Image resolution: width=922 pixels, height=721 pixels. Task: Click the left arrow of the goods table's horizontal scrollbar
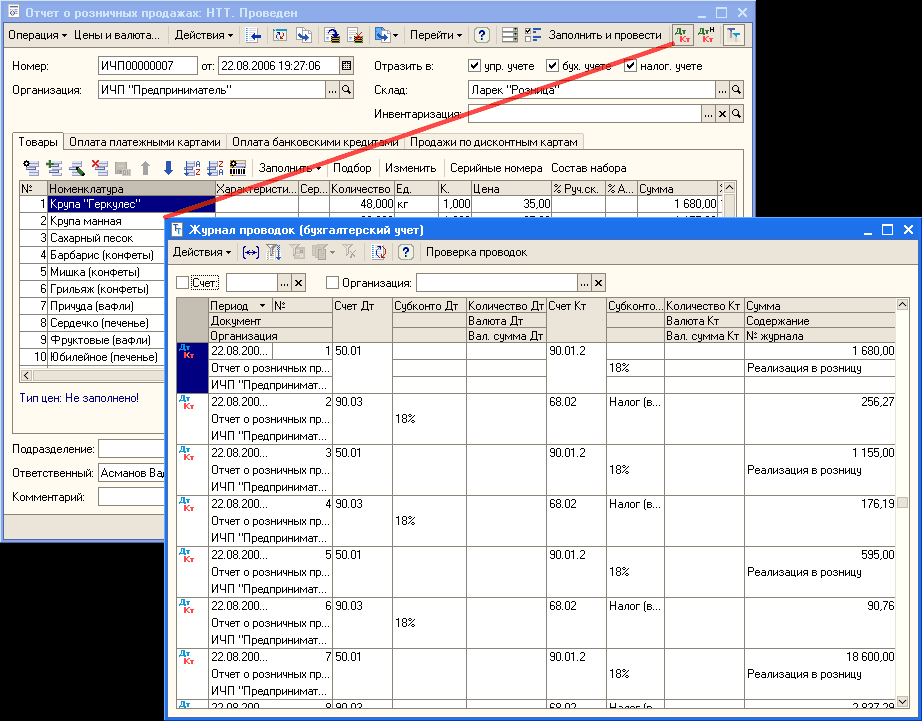tap(26, 375)
